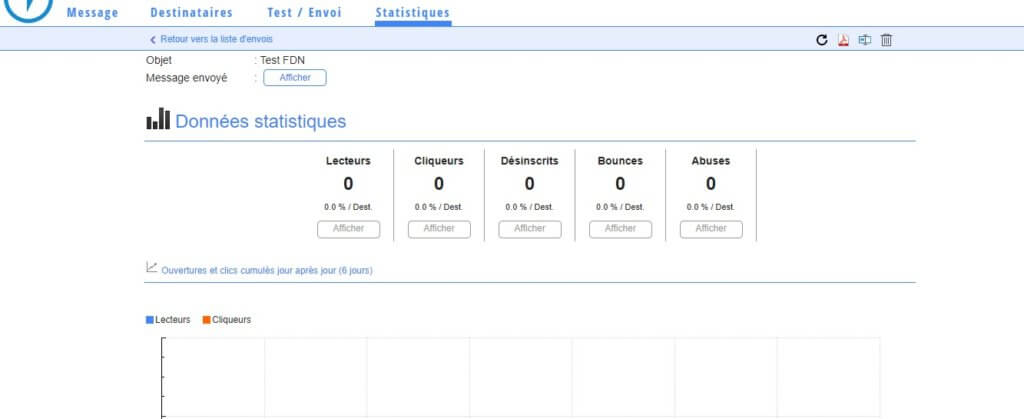Image resolution: width=1024 pixels, height=419 pixels.
Task: Display Désinscrits details with Afficher
Action: [530, 229]
